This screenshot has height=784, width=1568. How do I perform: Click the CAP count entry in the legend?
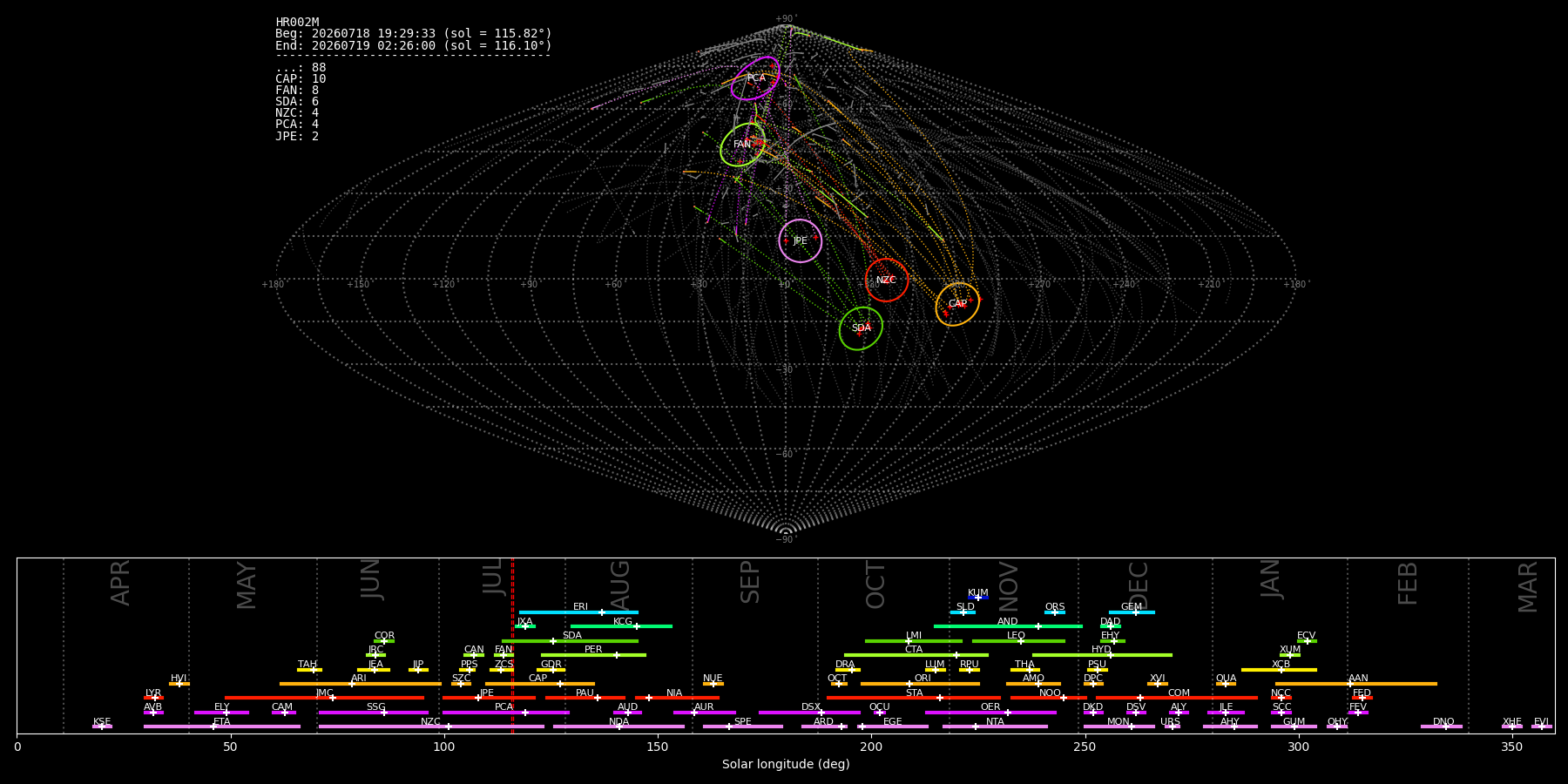pyautogui.click(x=301, y=79)
